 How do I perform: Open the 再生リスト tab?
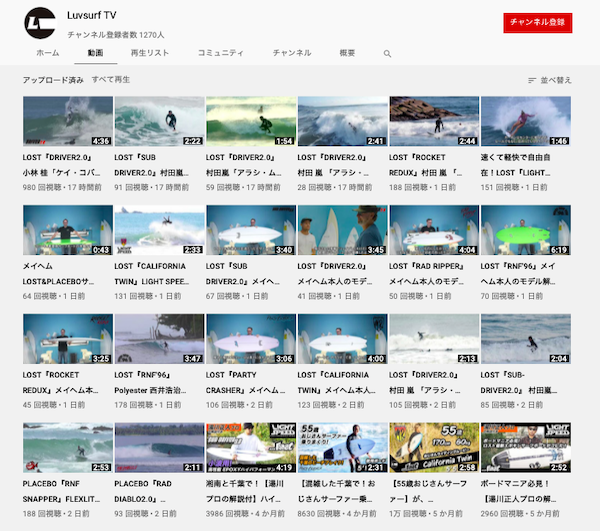tap(150, 53)
